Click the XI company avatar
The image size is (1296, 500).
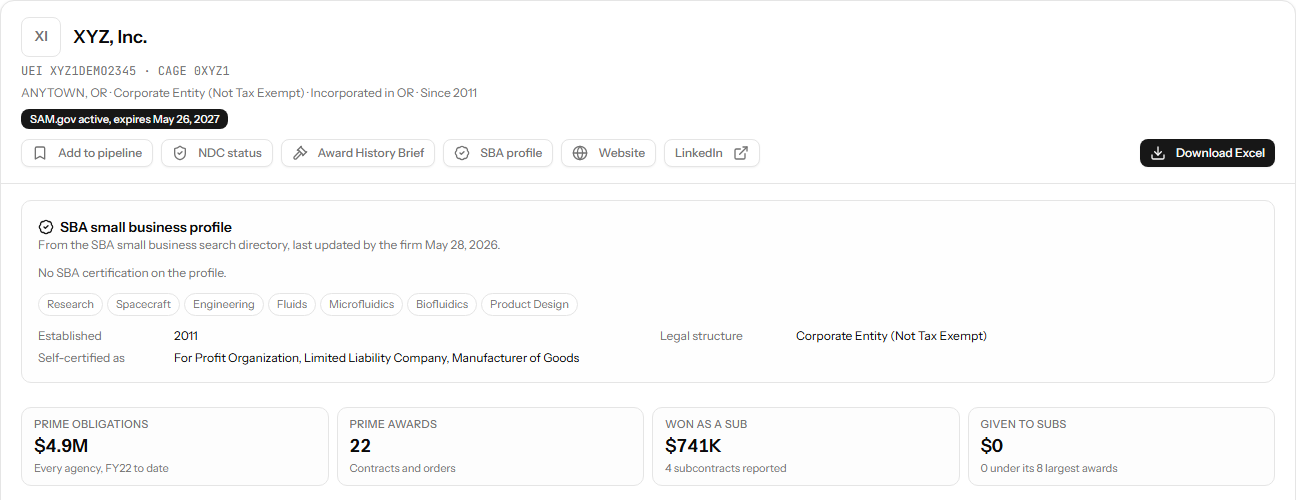tap(41, 37)
